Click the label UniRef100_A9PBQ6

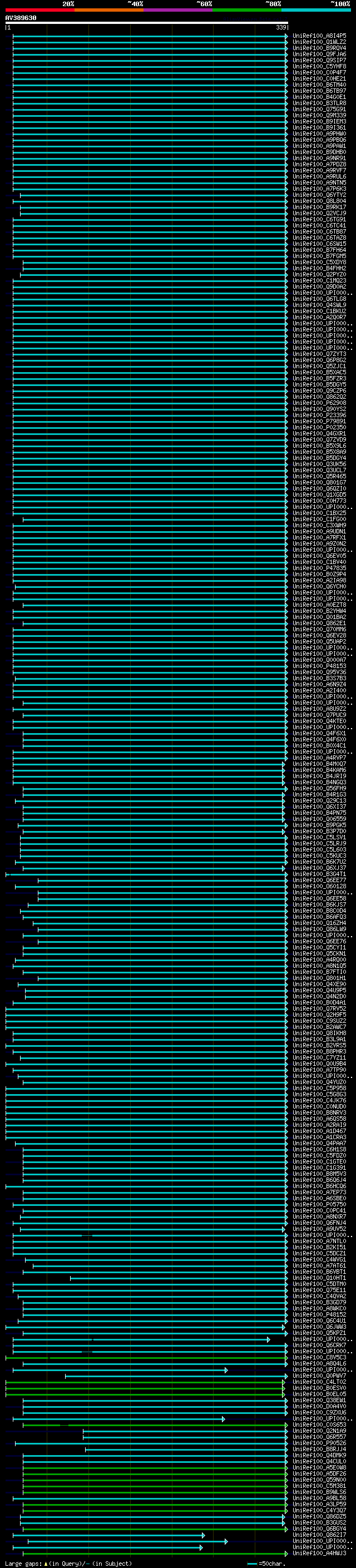(x=319, y=140)
